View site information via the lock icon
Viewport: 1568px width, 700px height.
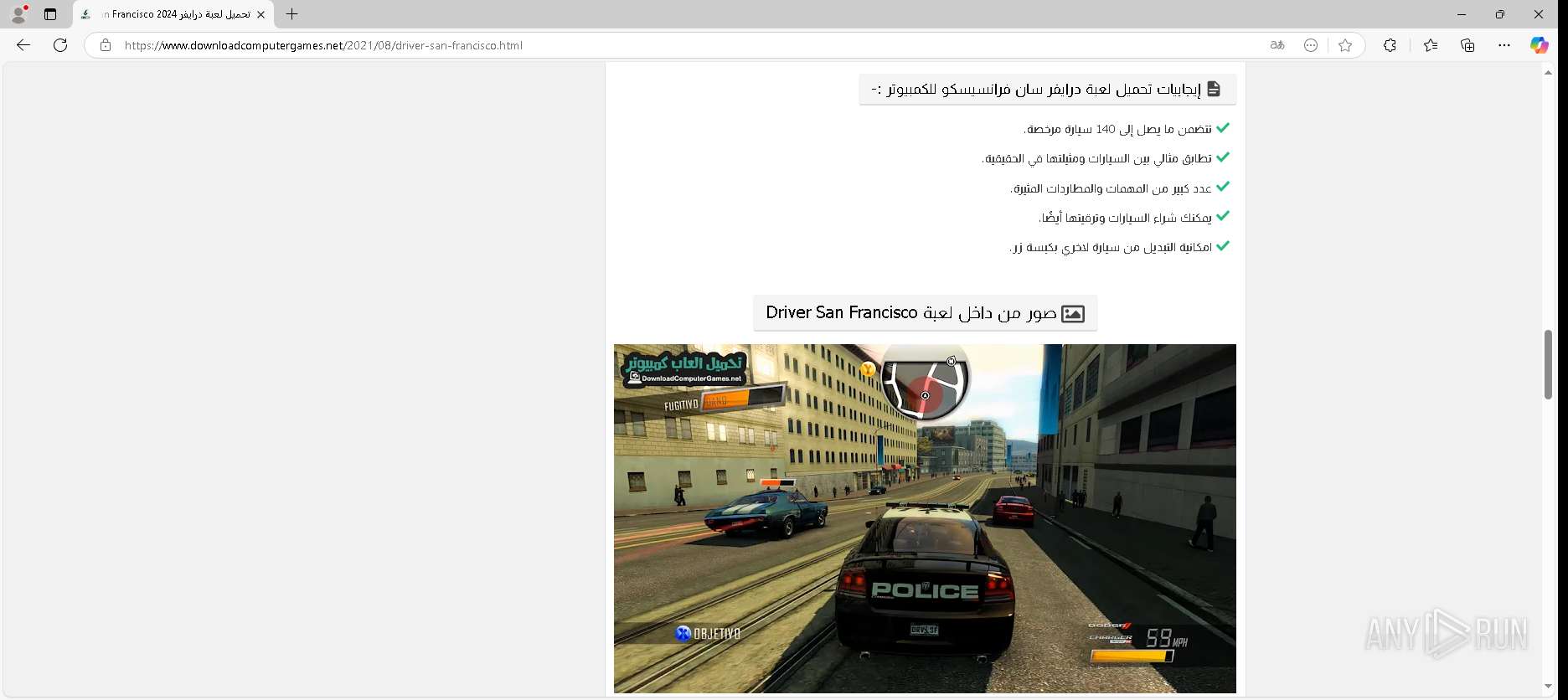[x=106, y=45]
